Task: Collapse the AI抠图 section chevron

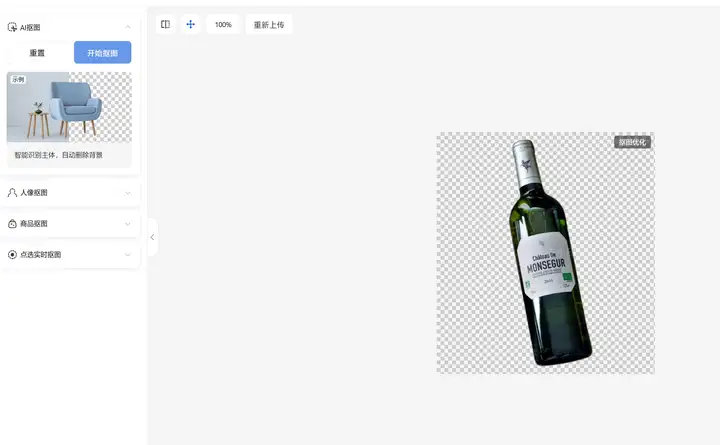Action: tap(128, 28)
